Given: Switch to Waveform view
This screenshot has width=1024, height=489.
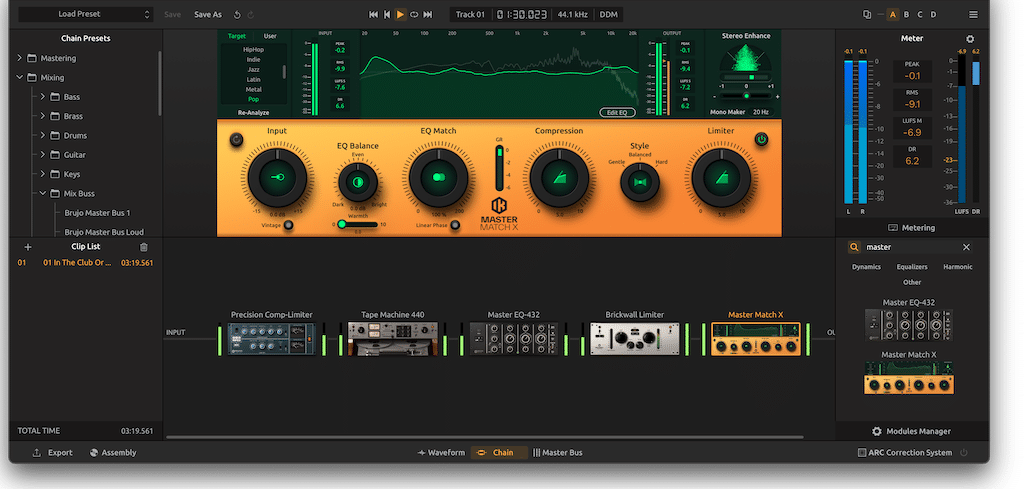Looking at the screenshot, I should [441, 452].
